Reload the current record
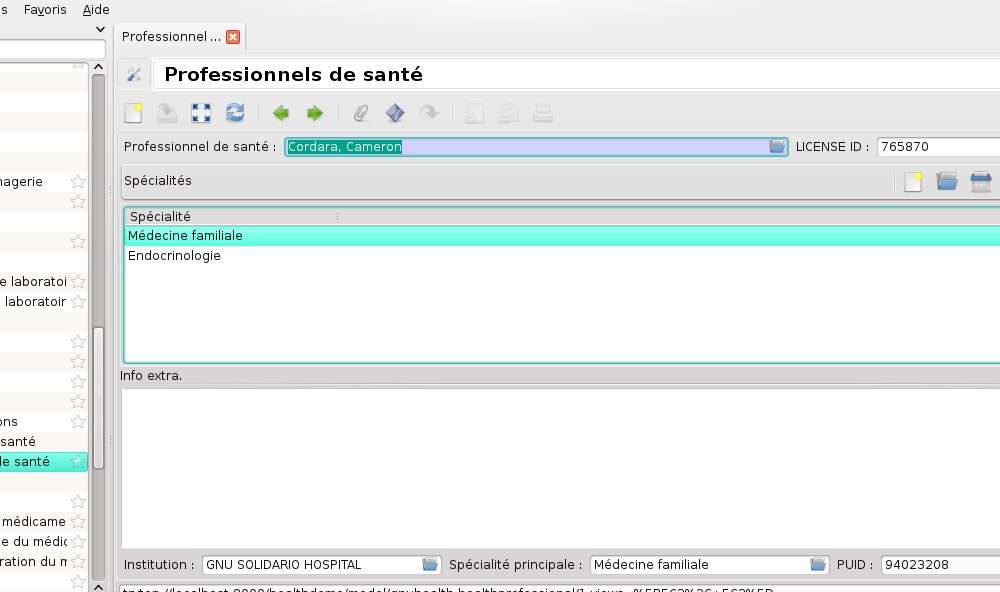This screenshot has width=1000, height=592. pos(235,113)
